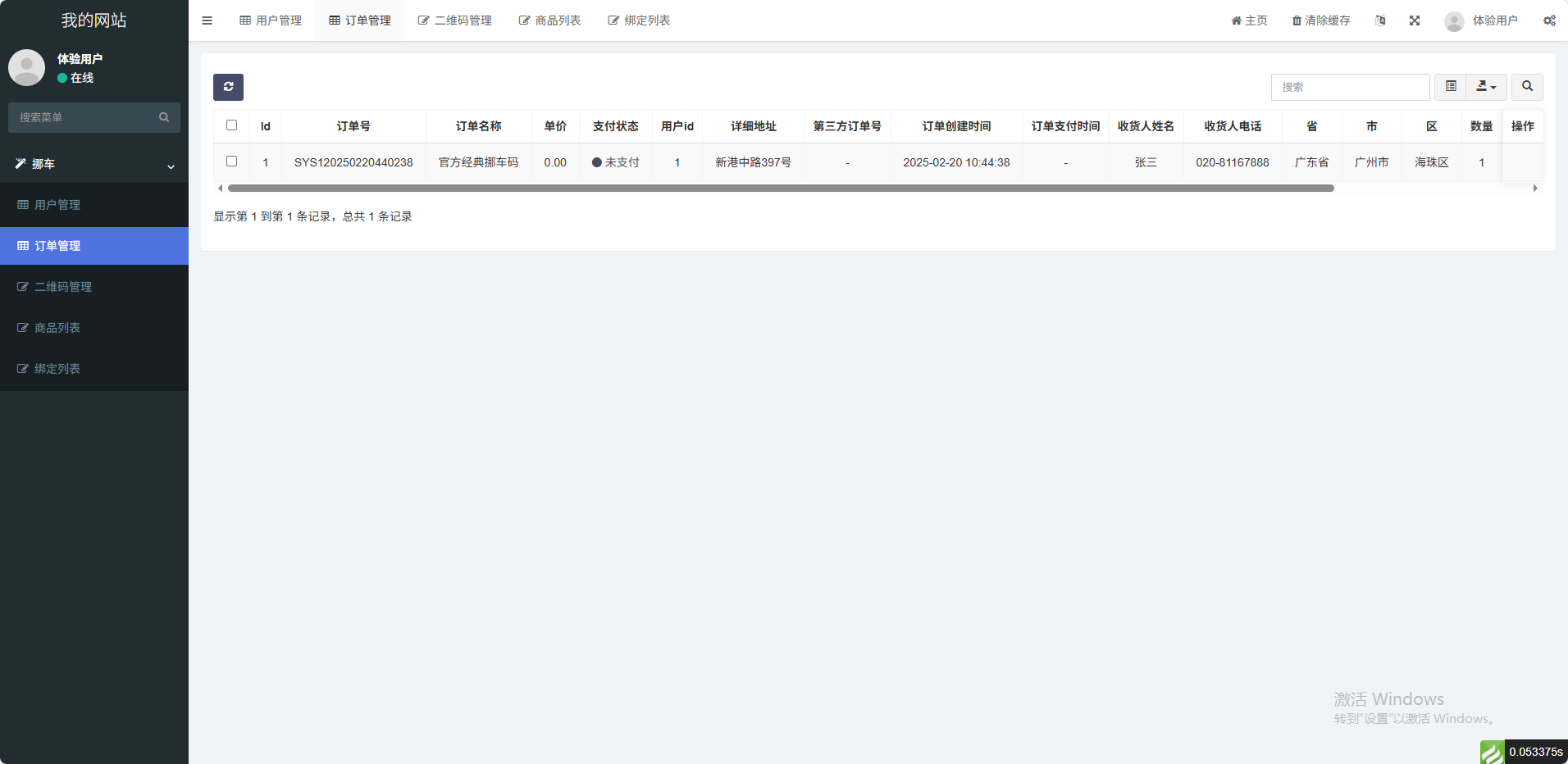Image resolution: width=1568 pixels, height=764 pixels.
Task: Toggle the sidebar hamburger menu
Action: 207,20
